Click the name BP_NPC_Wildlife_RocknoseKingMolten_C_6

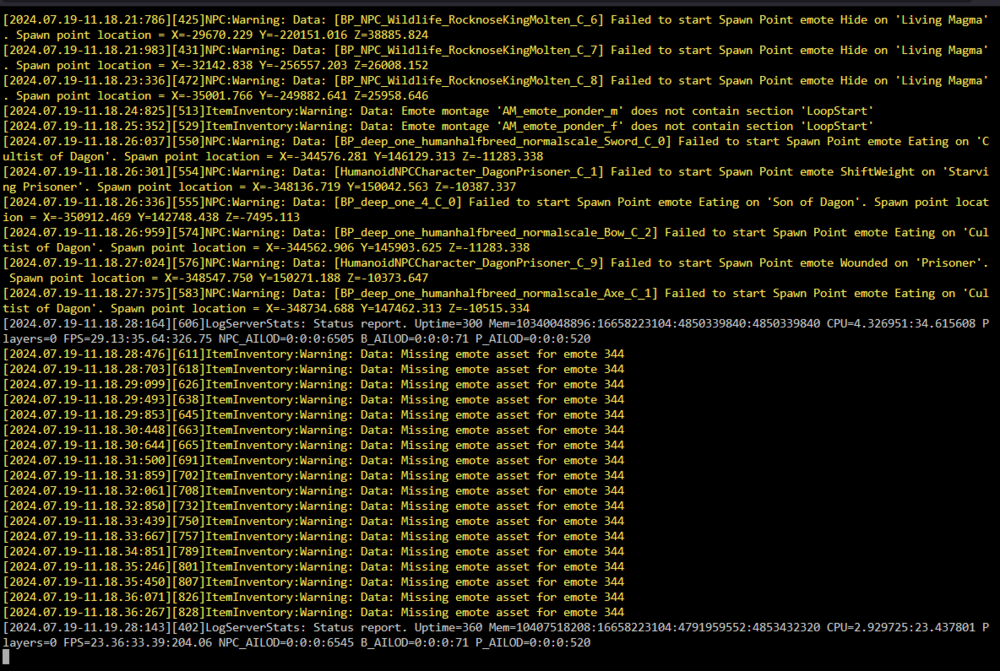[x=468, y=20]
